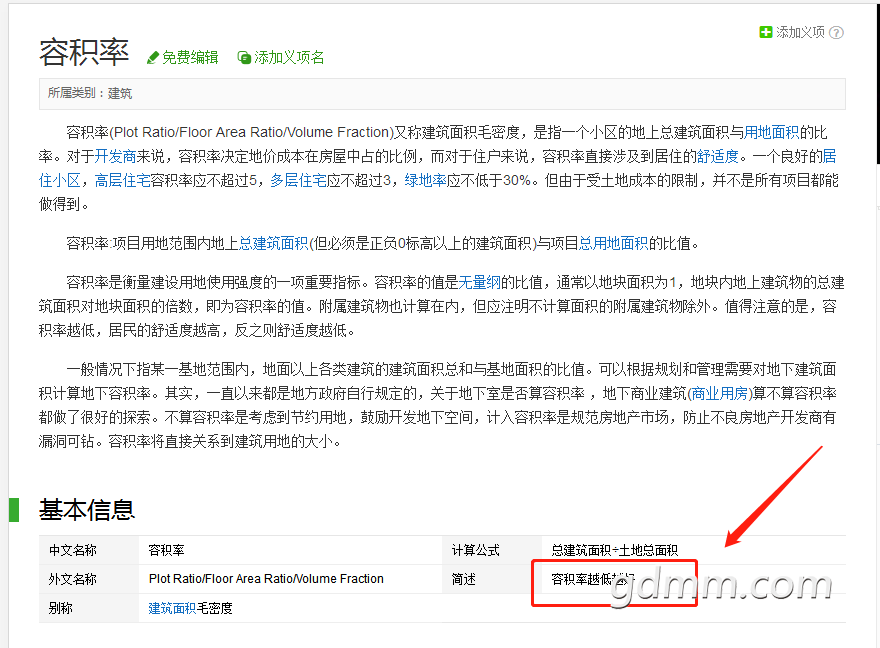Image resolution: width=880 pixels, height=648 pixels.
Task: Click the 容积率 page title
Action: click(84, 52)
